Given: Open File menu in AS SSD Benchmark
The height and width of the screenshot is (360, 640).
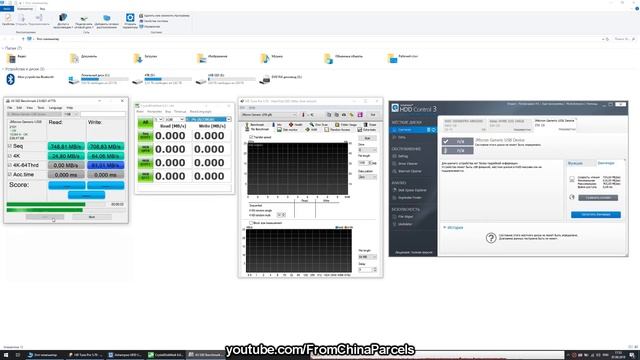Looking at the screenshot, I should coord(10,108).
